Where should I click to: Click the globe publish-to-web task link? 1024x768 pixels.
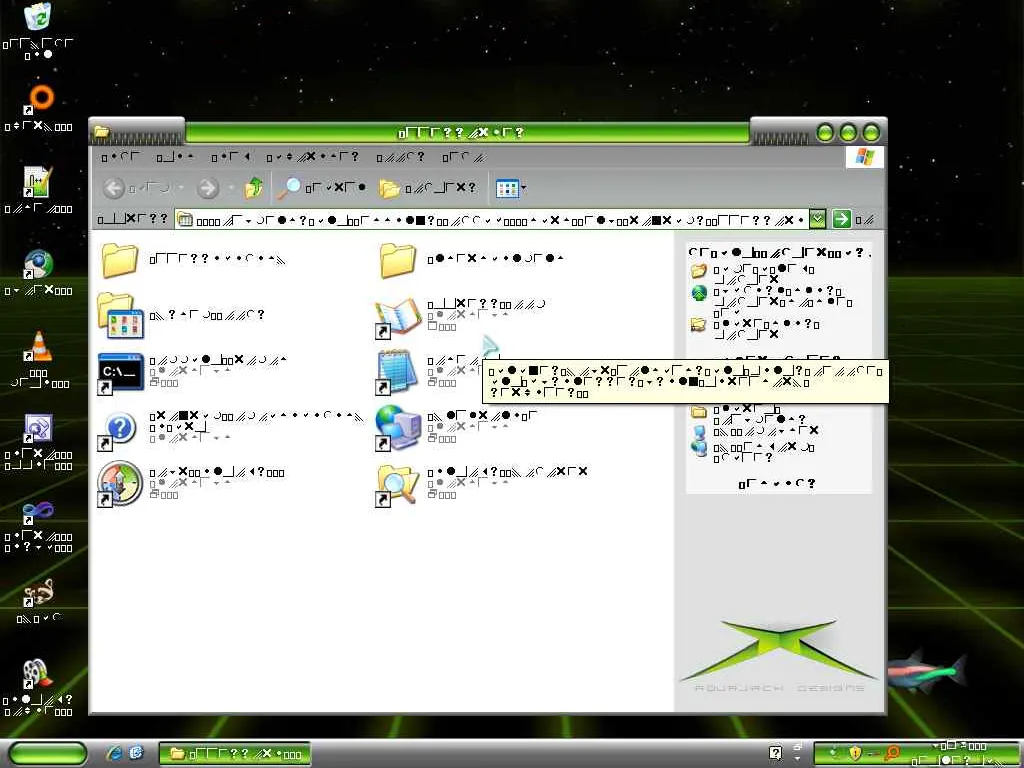point(773,301)
